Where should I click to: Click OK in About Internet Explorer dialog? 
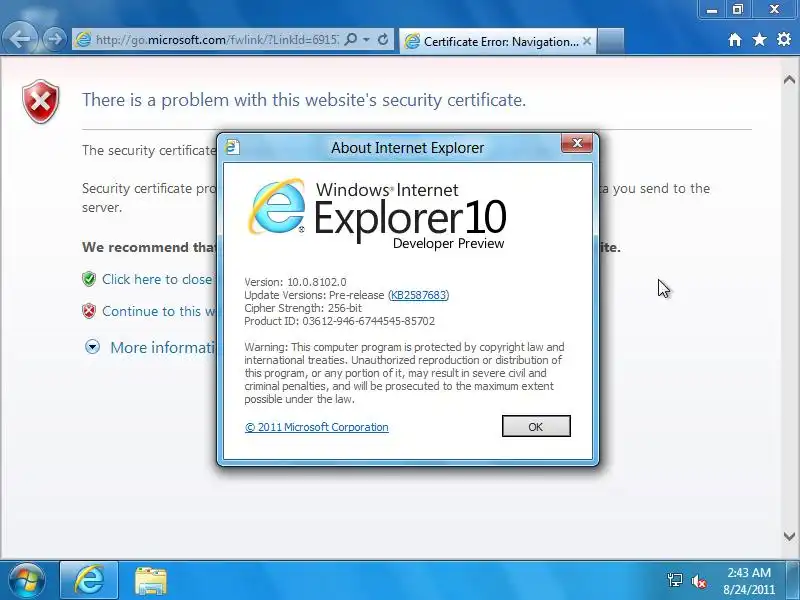coord(536,427)
